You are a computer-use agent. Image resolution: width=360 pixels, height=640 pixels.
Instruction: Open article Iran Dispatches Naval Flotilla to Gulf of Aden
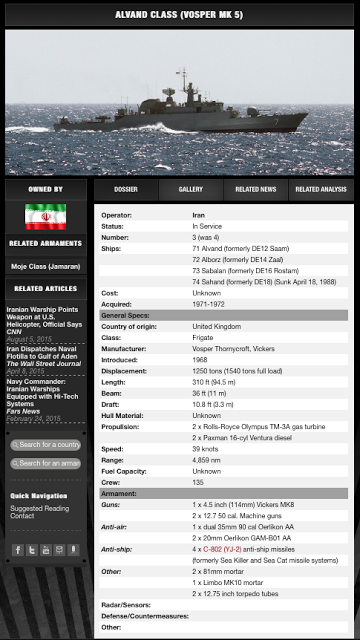(41, 353)
